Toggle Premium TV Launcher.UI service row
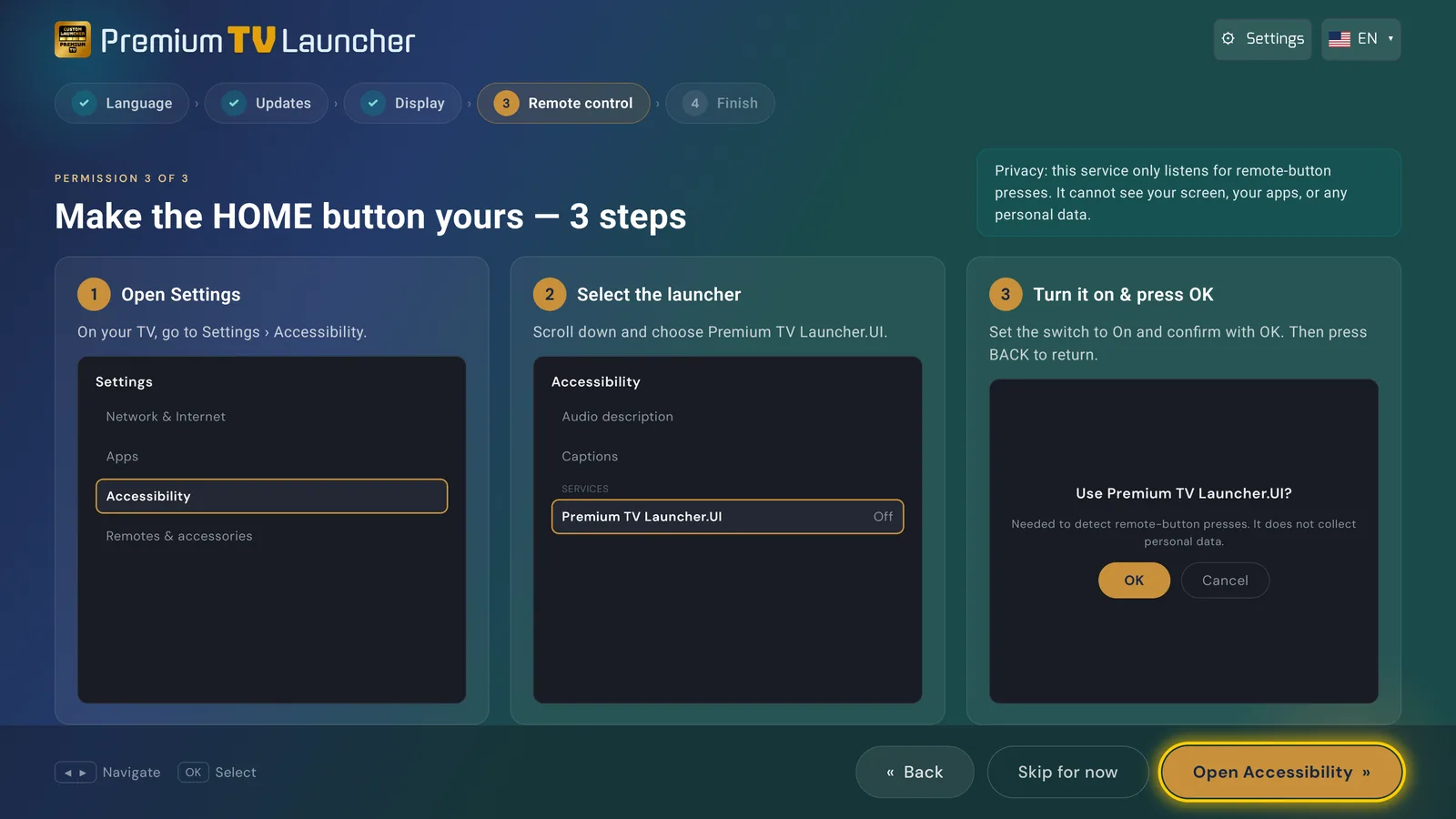The height and width of the screenshot is (819, 1456). click(x=727, y=517)
